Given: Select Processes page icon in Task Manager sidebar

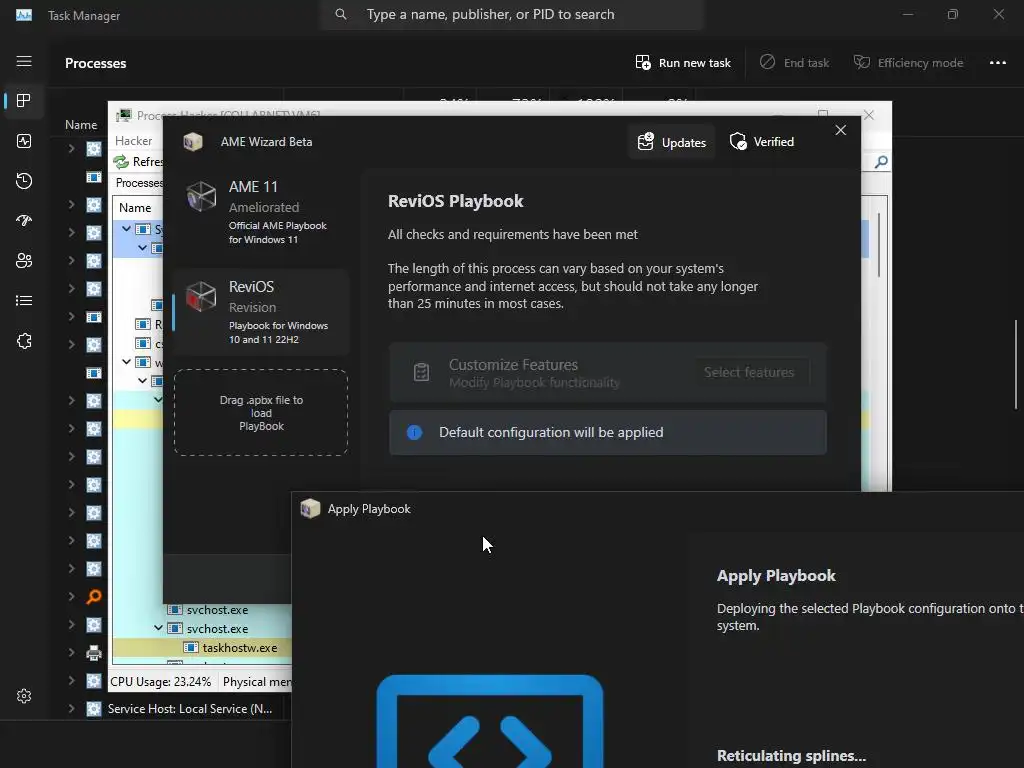Looking at the screenshot, I should coord(24,101).
